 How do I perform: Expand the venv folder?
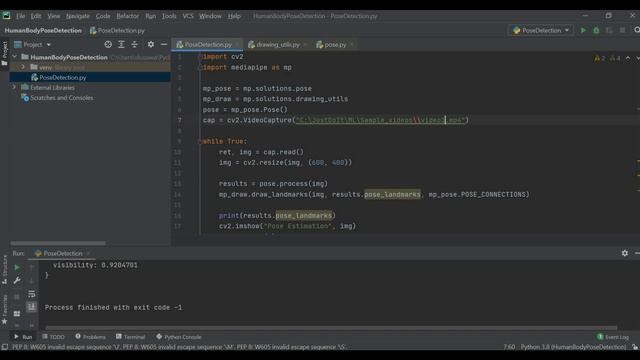[x=23, y=67]
